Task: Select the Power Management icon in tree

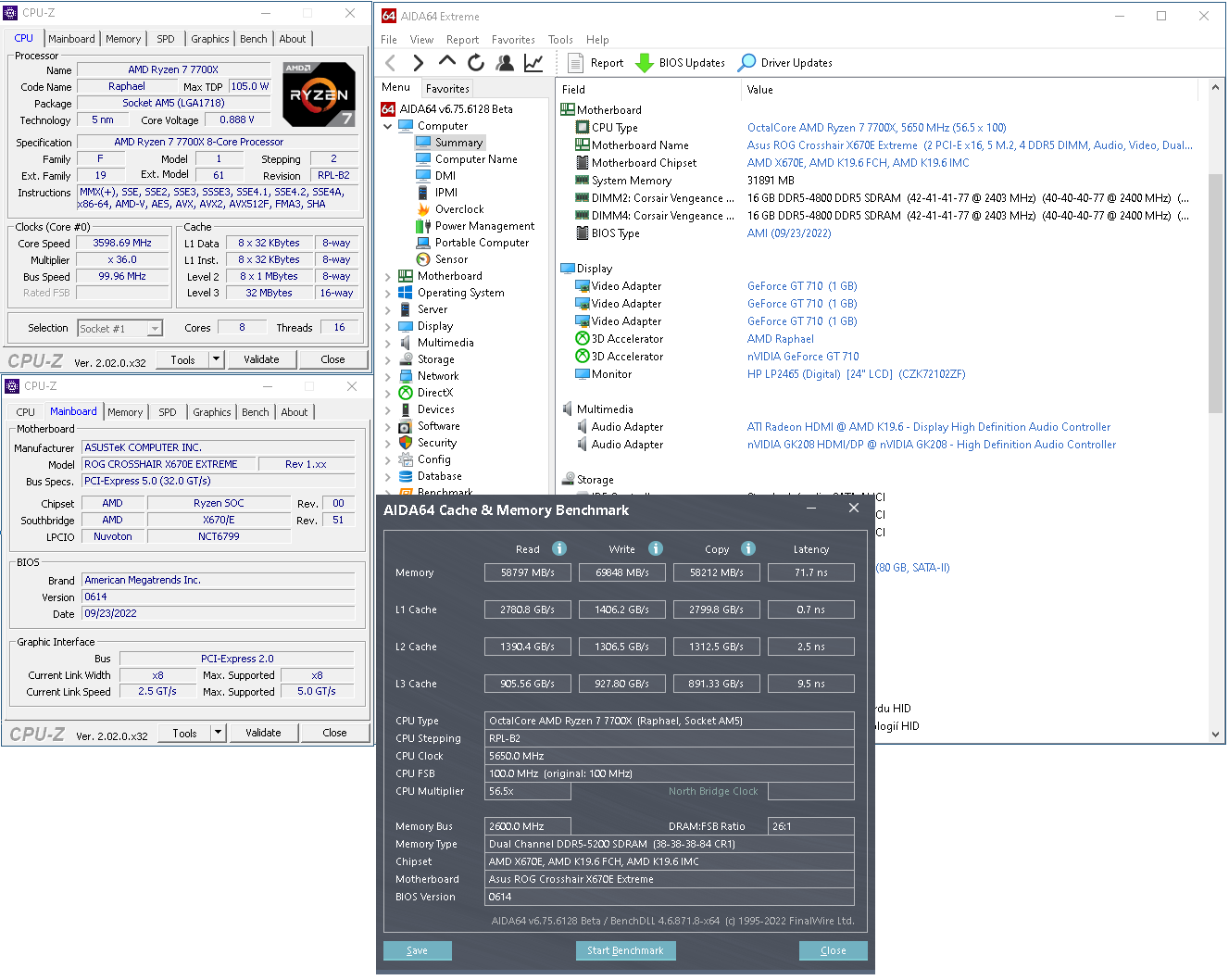Action: [x=423, y=226]
